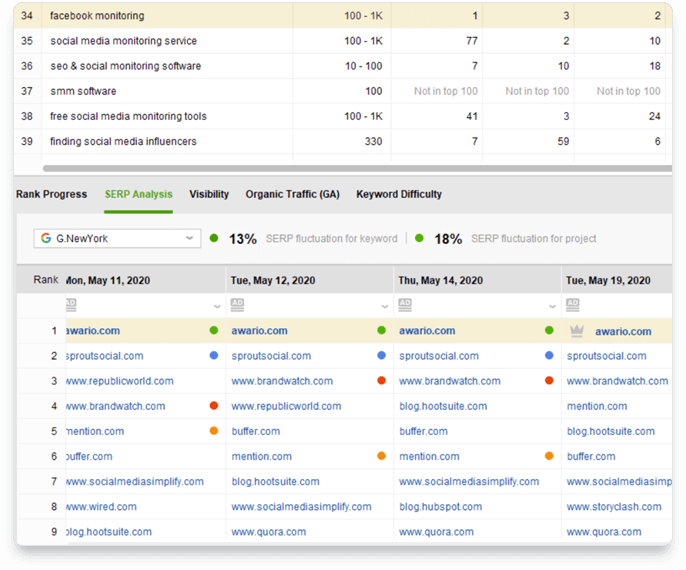The image size is (686, 570).
Task: Switch to the Rank Progress tab
Action: point(52,194)
